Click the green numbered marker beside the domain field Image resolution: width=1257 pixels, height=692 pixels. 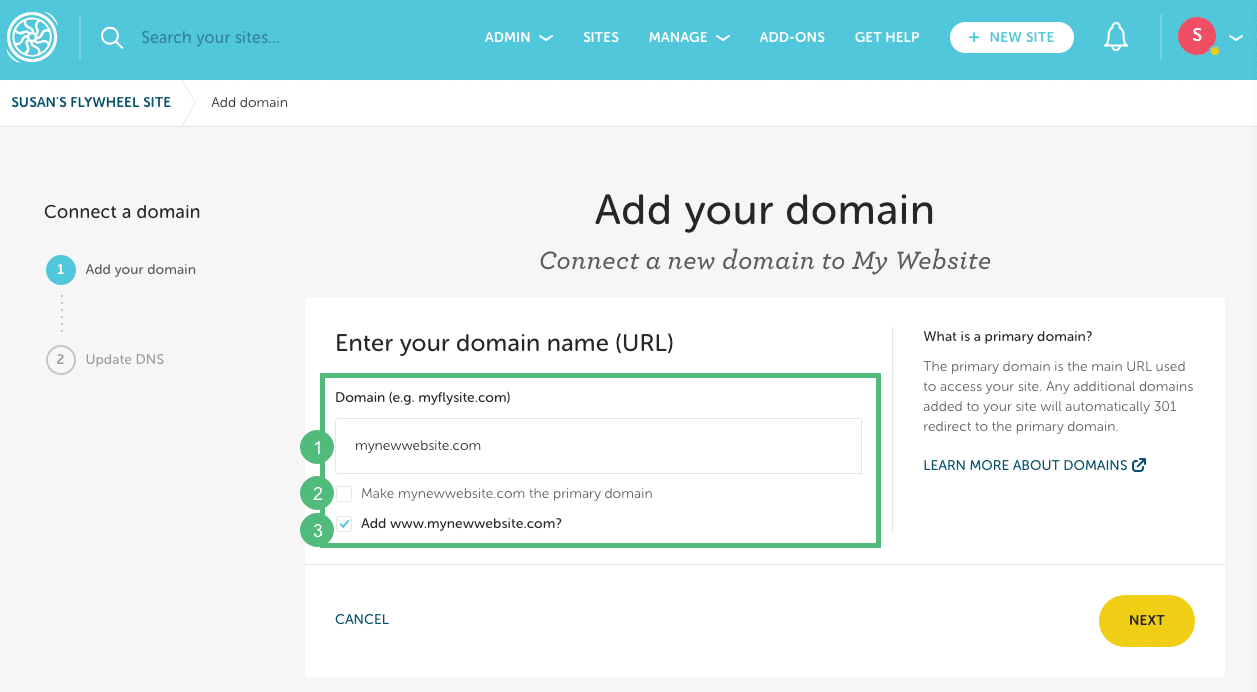click(316, 447)
